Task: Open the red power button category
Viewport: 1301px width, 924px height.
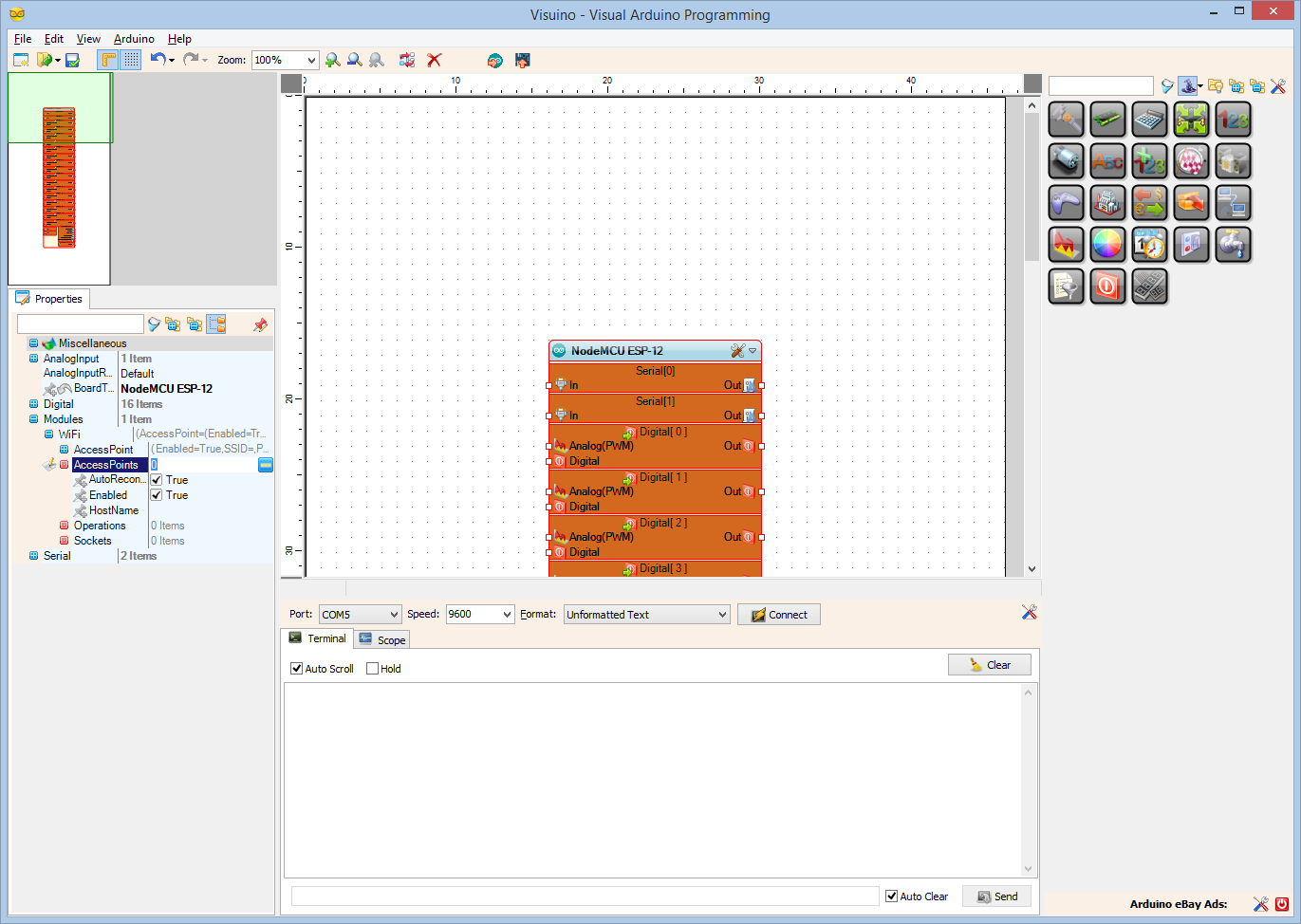Action: [1107, 286]
